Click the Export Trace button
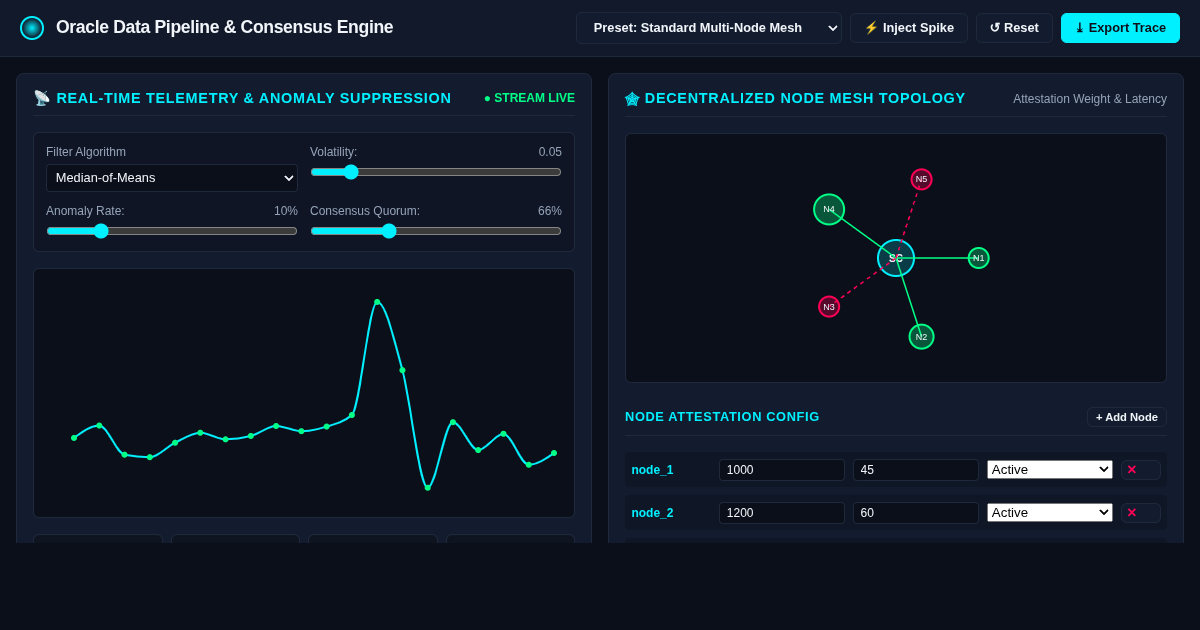1200x630 pixels. (x=1120, y=28)
